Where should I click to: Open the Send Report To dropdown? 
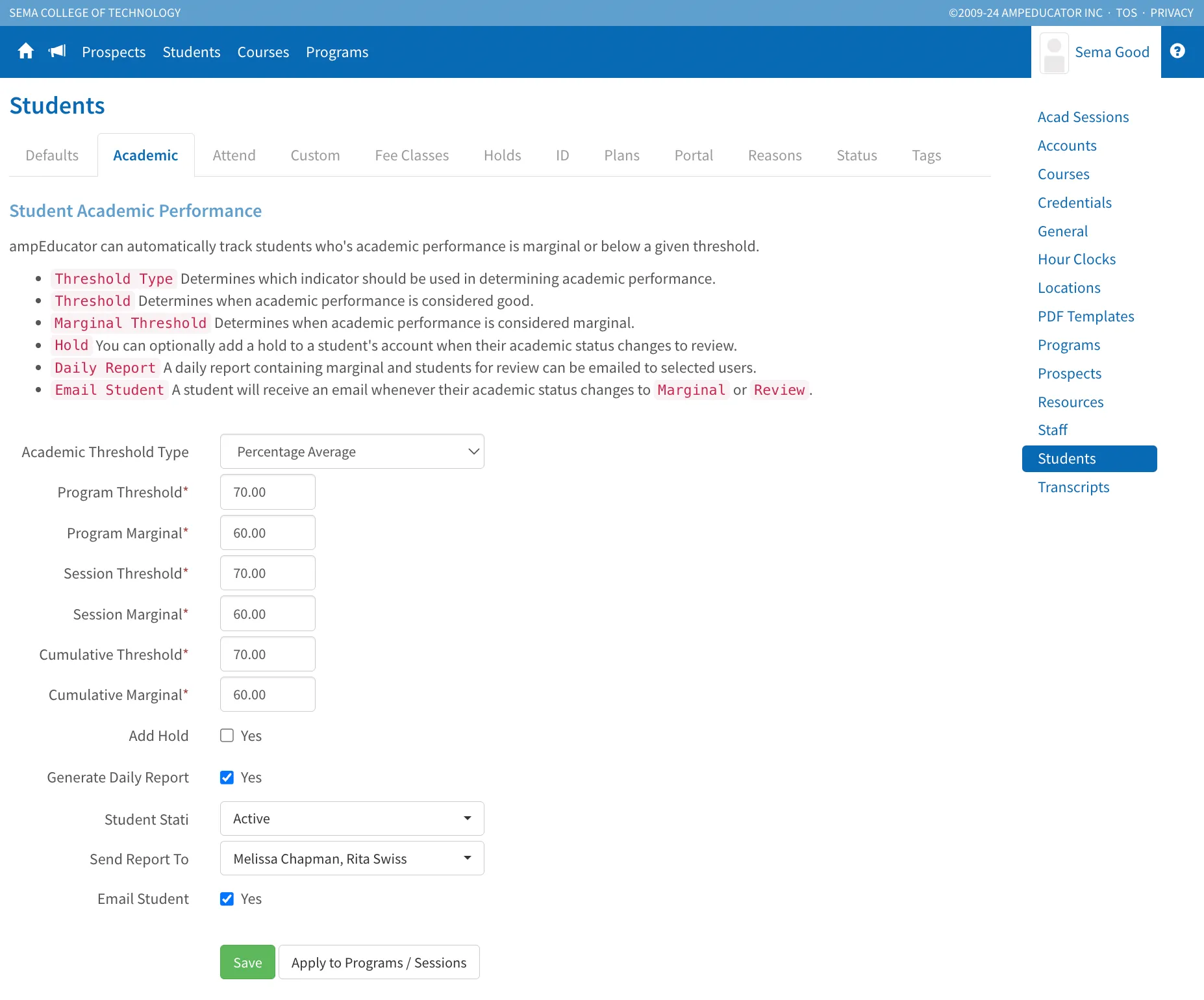click(352, 858)
